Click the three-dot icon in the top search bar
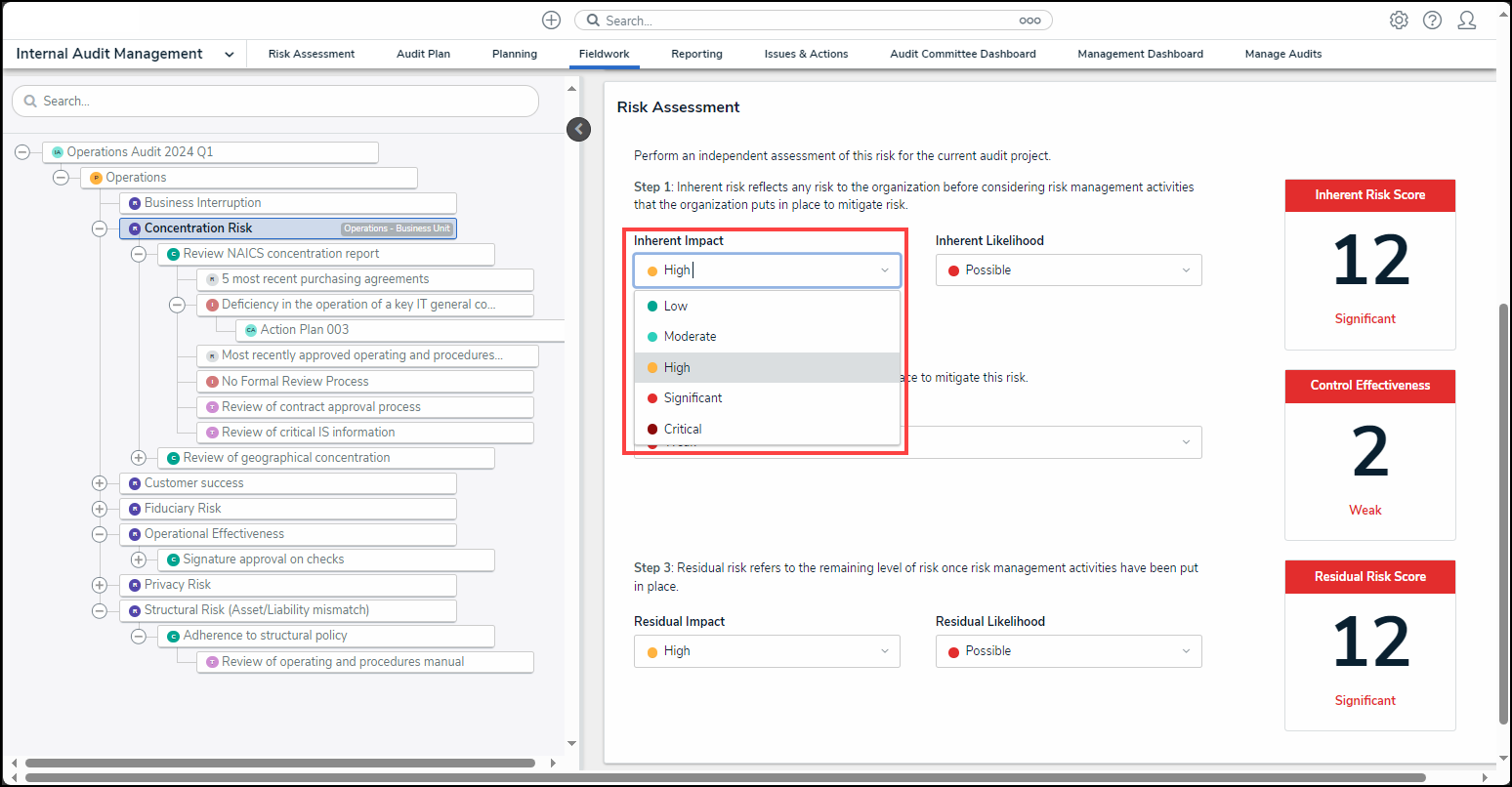The width and height of the screenshot is (1512, 787). 1029,21
